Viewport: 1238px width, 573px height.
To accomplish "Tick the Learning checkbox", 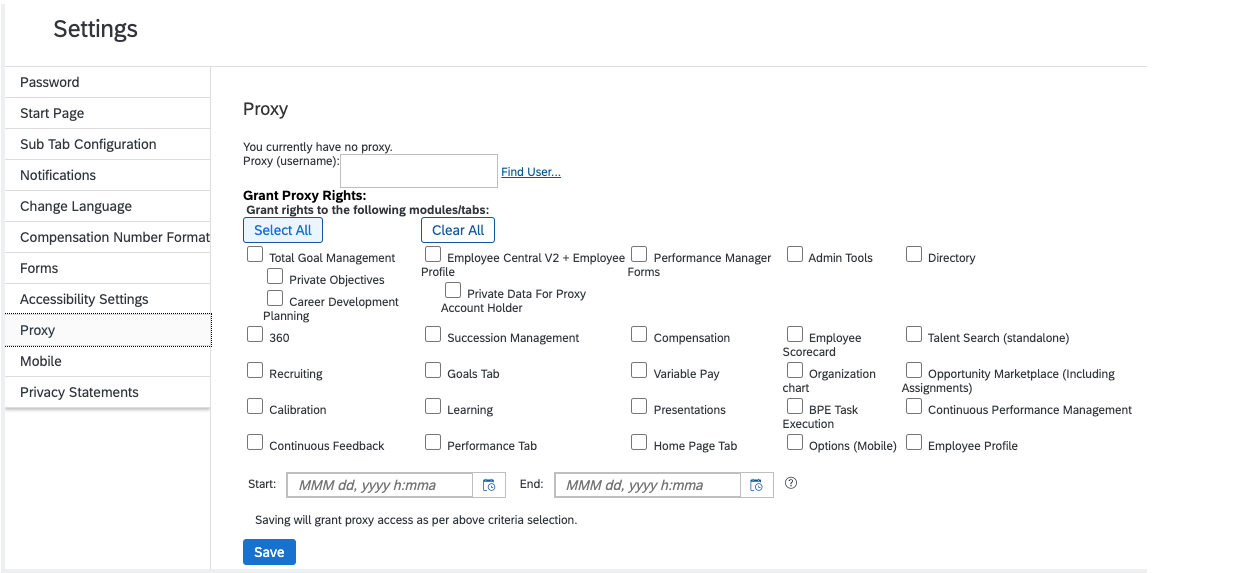I will (433, 407).
